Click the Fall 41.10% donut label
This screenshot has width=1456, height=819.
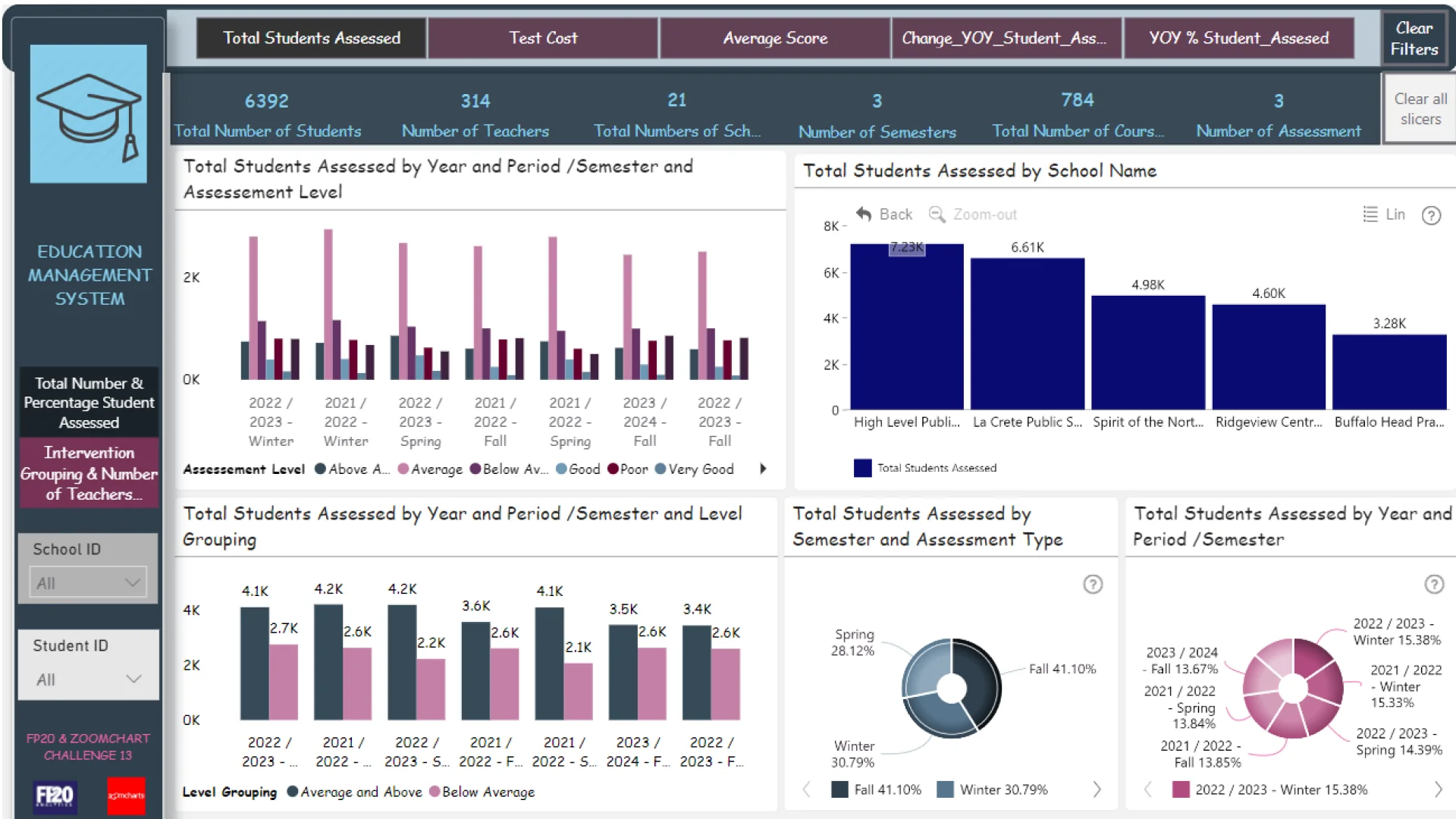point(1062,669)
